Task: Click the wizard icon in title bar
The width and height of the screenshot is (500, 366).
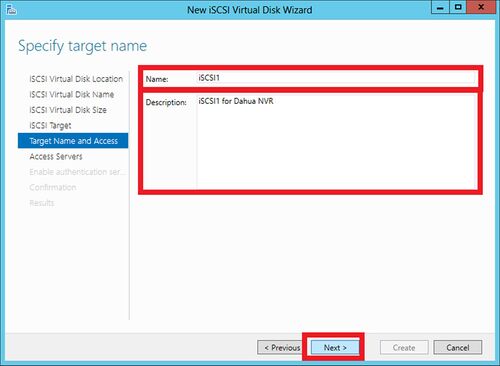Action: [x=11, y=9]
